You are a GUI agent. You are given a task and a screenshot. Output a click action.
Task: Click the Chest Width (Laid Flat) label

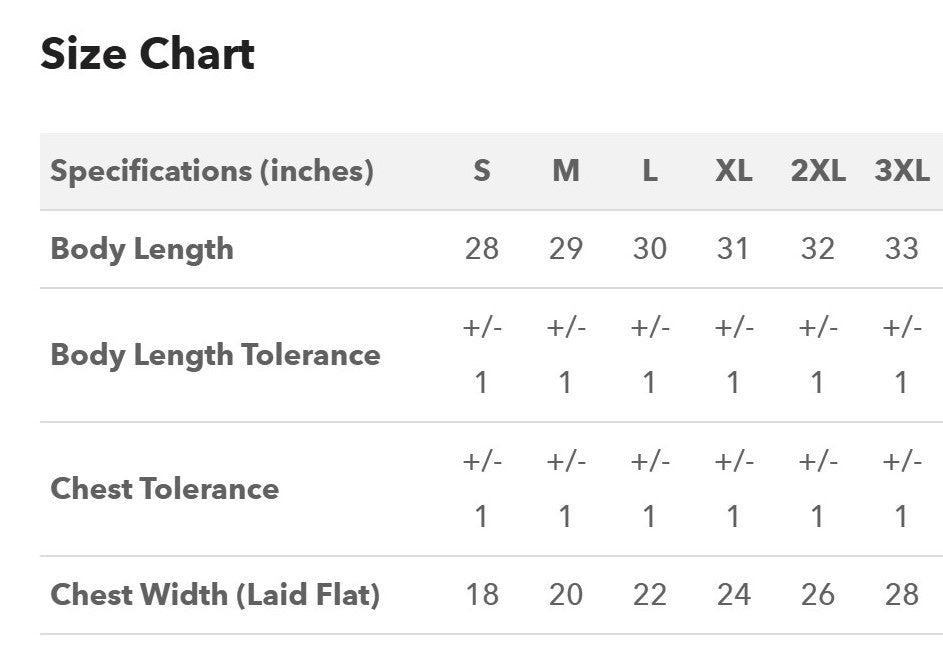coord(215,595)
